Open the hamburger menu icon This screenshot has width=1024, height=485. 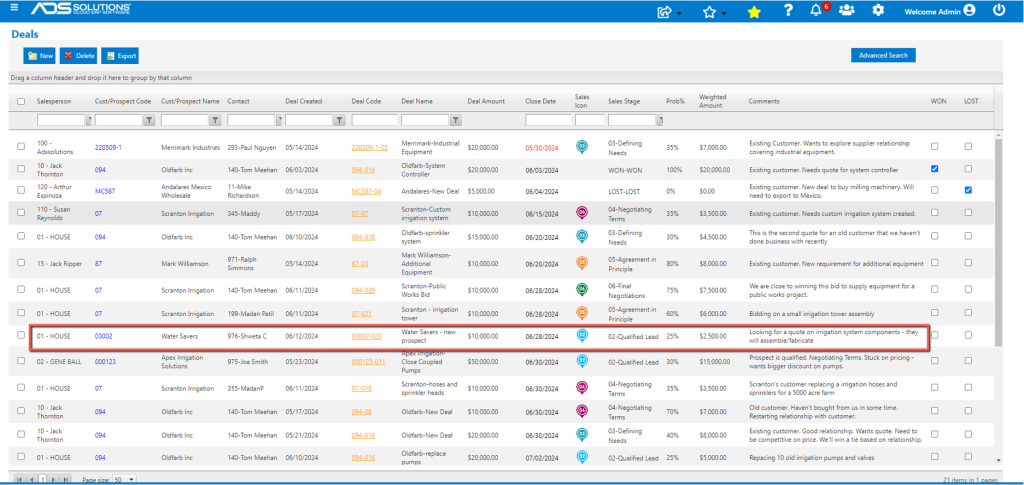click(14, 8)
